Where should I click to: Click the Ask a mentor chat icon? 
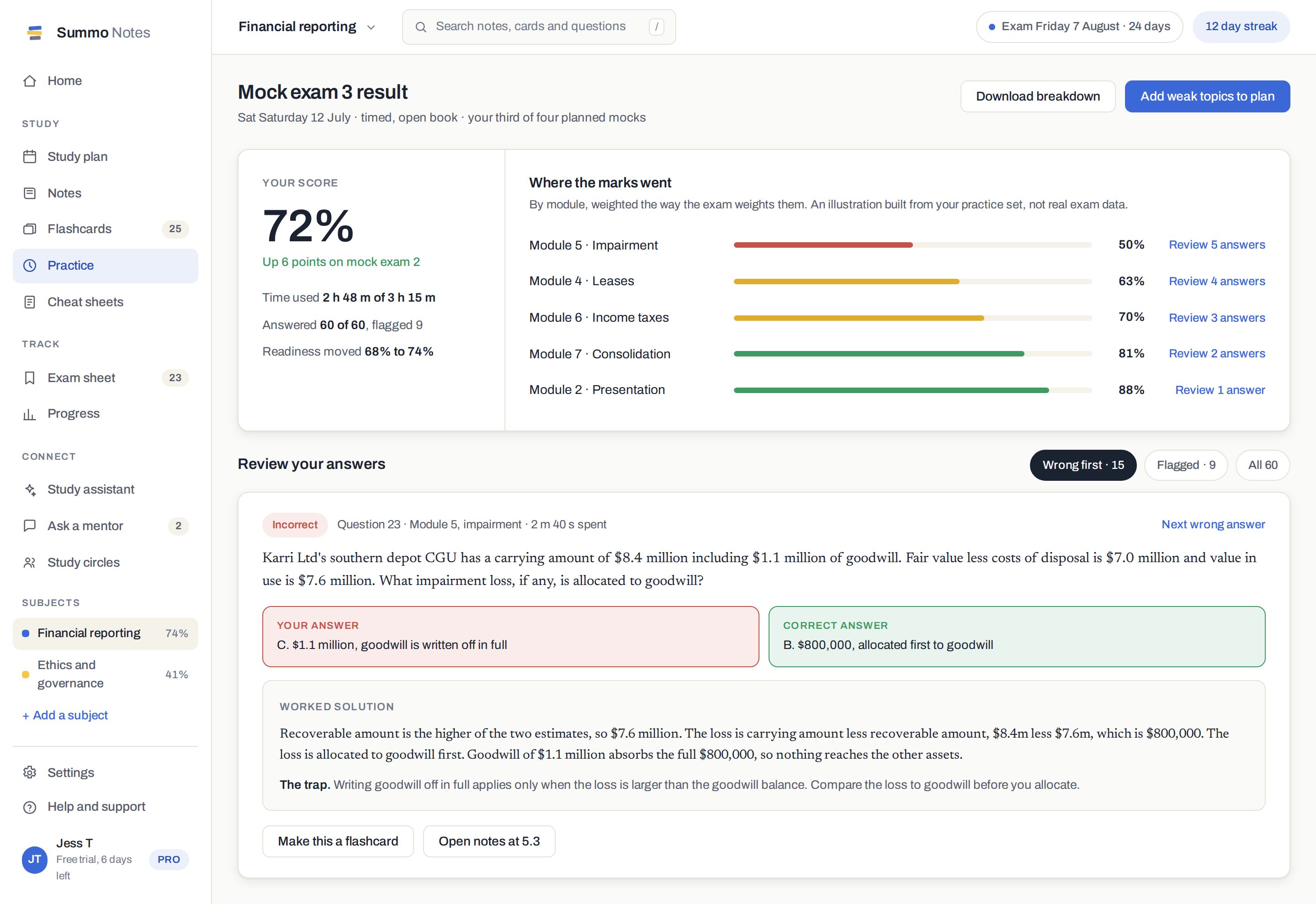click(30, 526)
